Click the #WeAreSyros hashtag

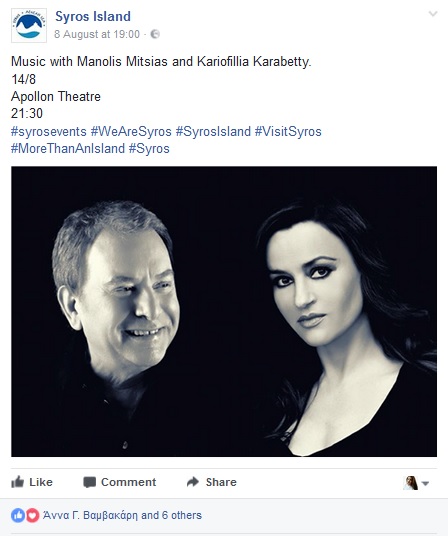[x=131, y=131]
